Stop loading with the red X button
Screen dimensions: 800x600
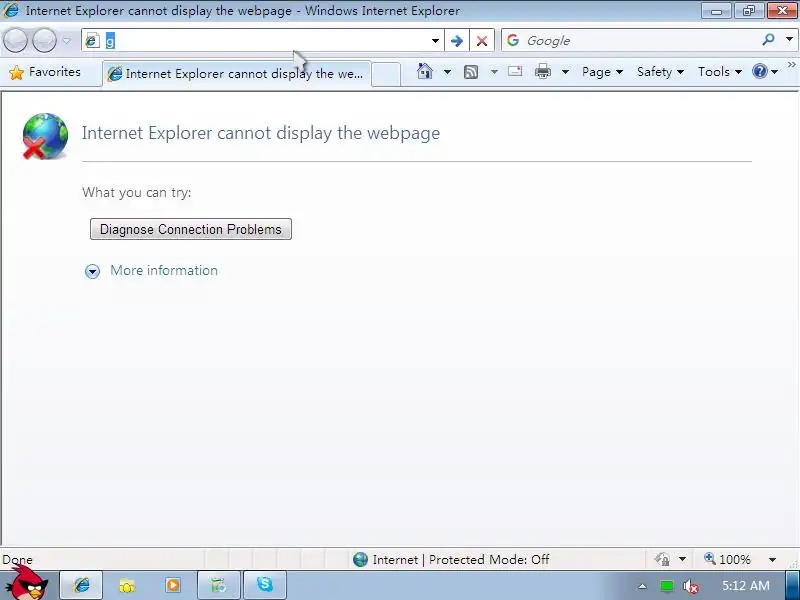tap(482, 41)
